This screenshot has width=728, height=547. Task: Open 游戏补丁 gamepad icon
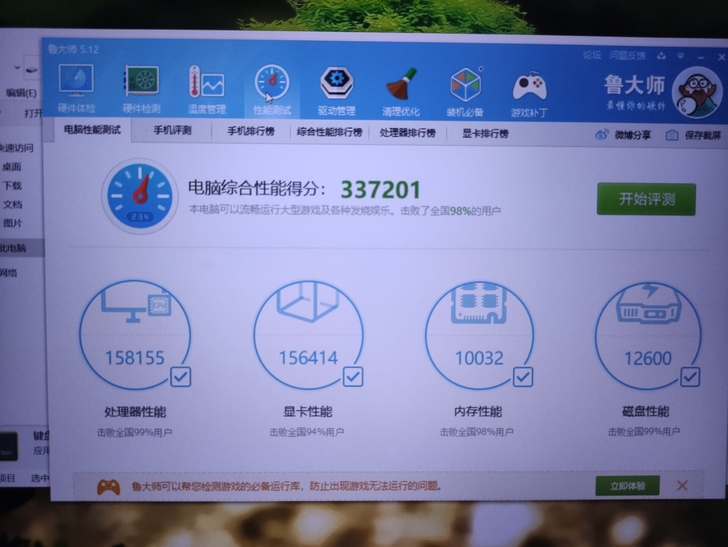[x=529, y=93]
